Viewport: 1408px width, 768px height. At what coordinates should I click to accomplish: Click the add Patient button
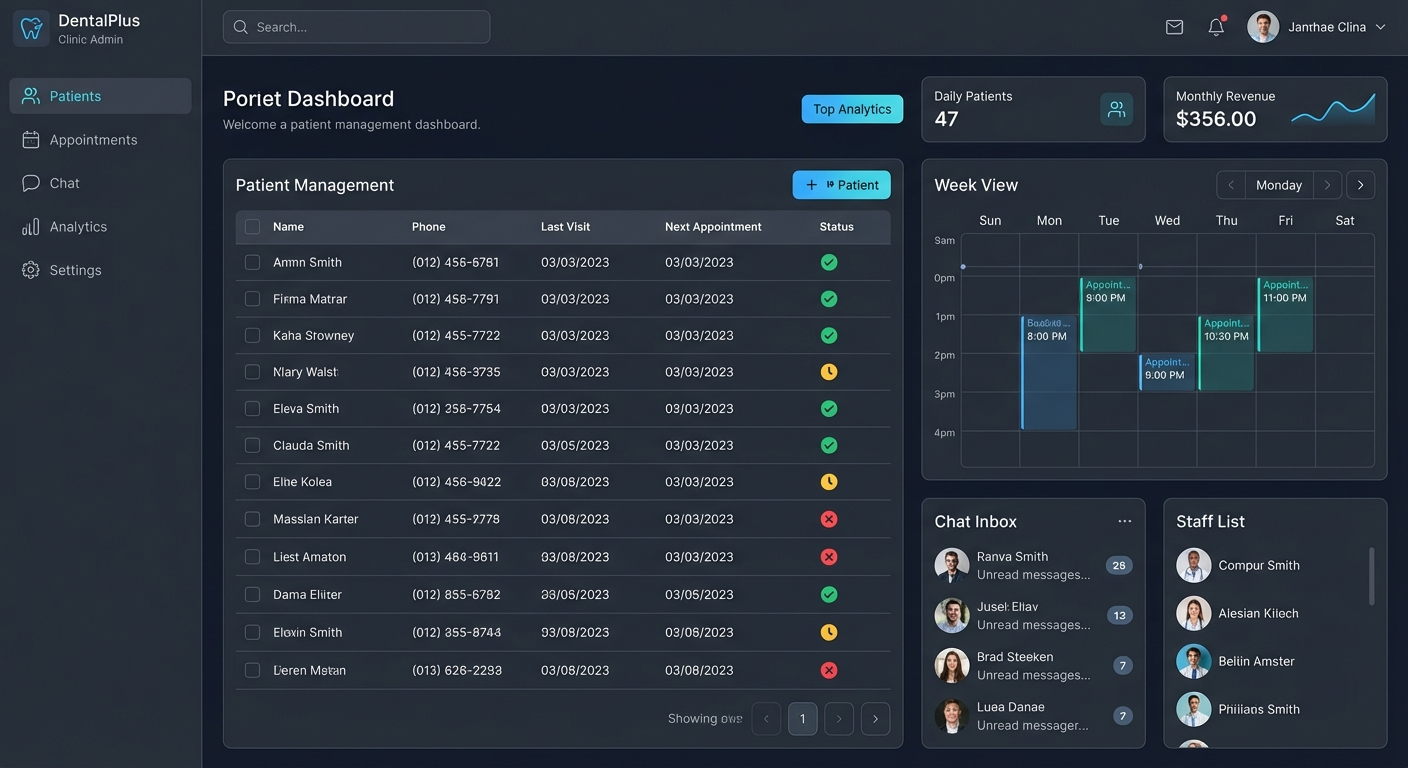pyautogui.click(x=841, y=185)
